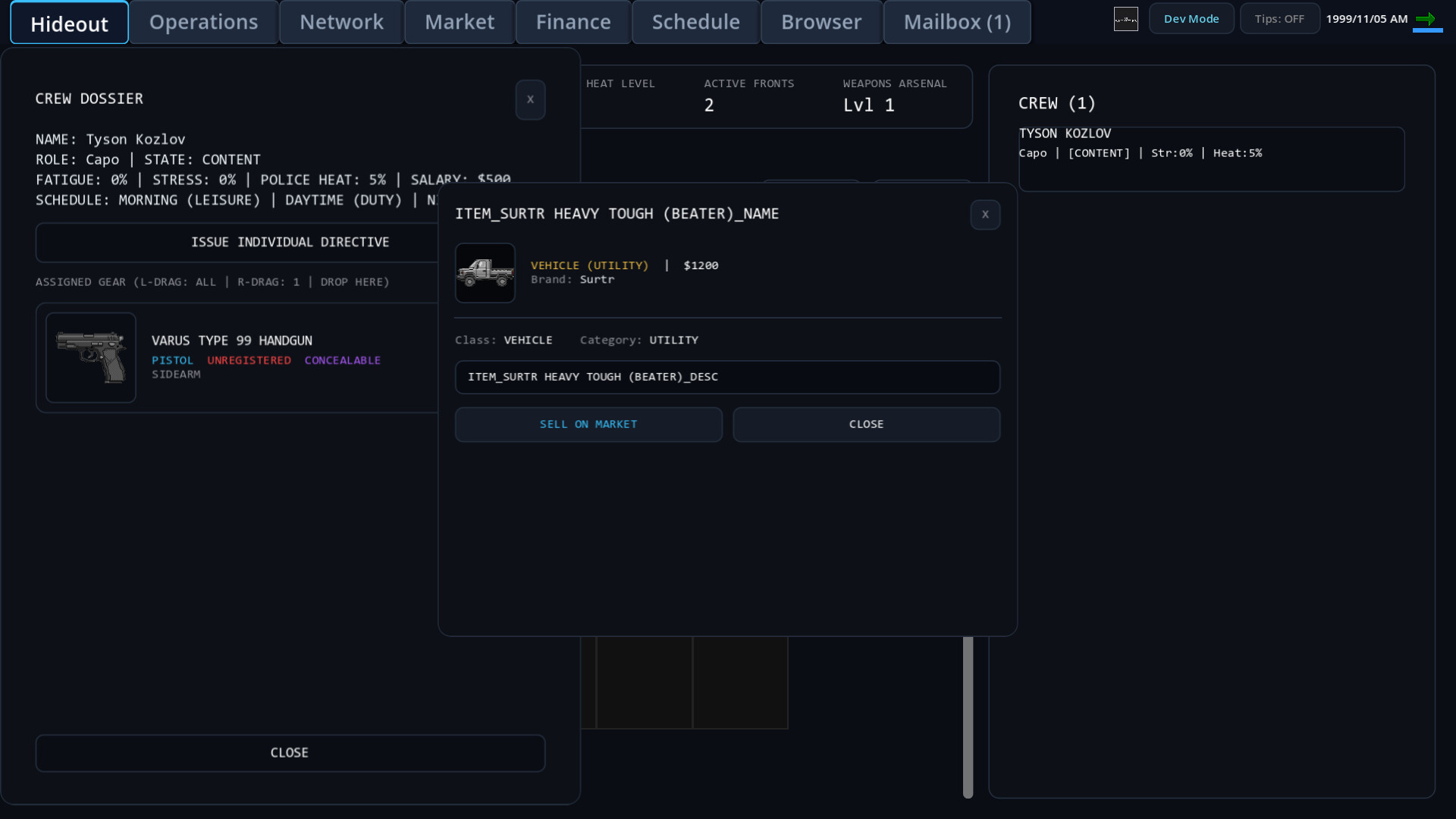Click the Active Fronts value 2

709,105
